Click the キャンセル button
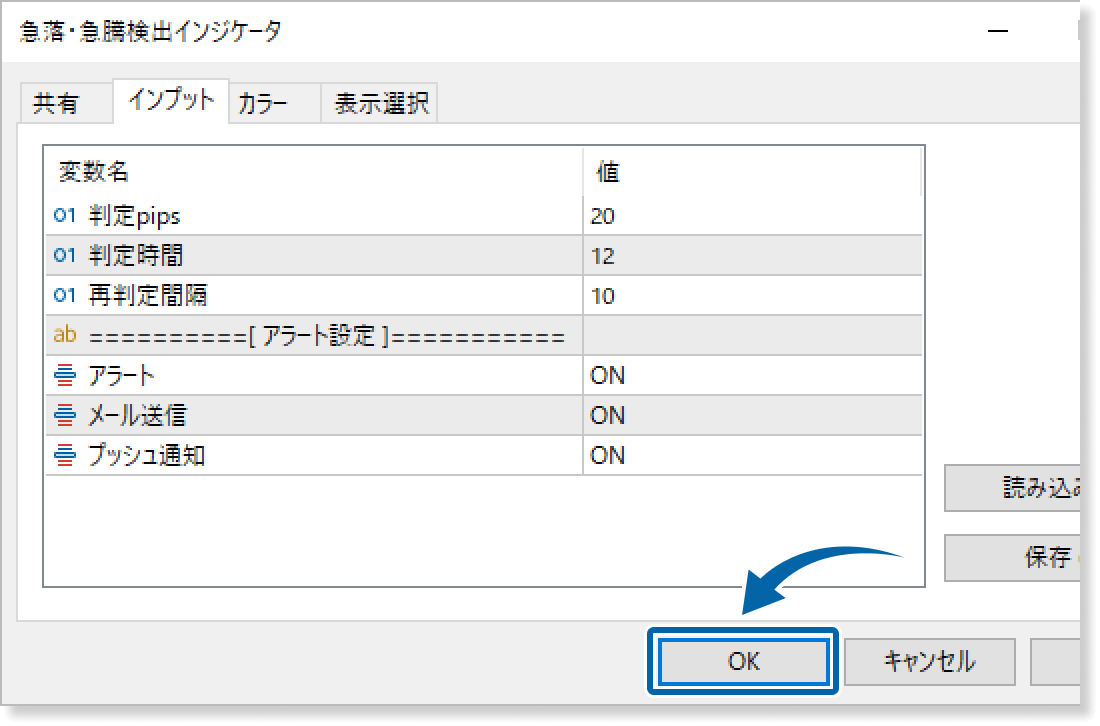The width and height of the screenshot is (1100, 726). [929, 661]
